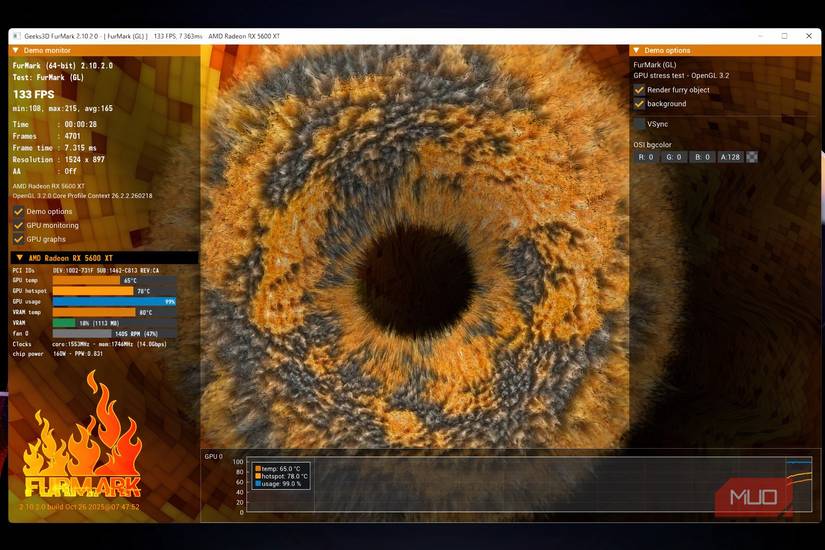This screenshot has width=825, height=550.
Task: Close the FurMark window
Action: click(x=809, y=36)
